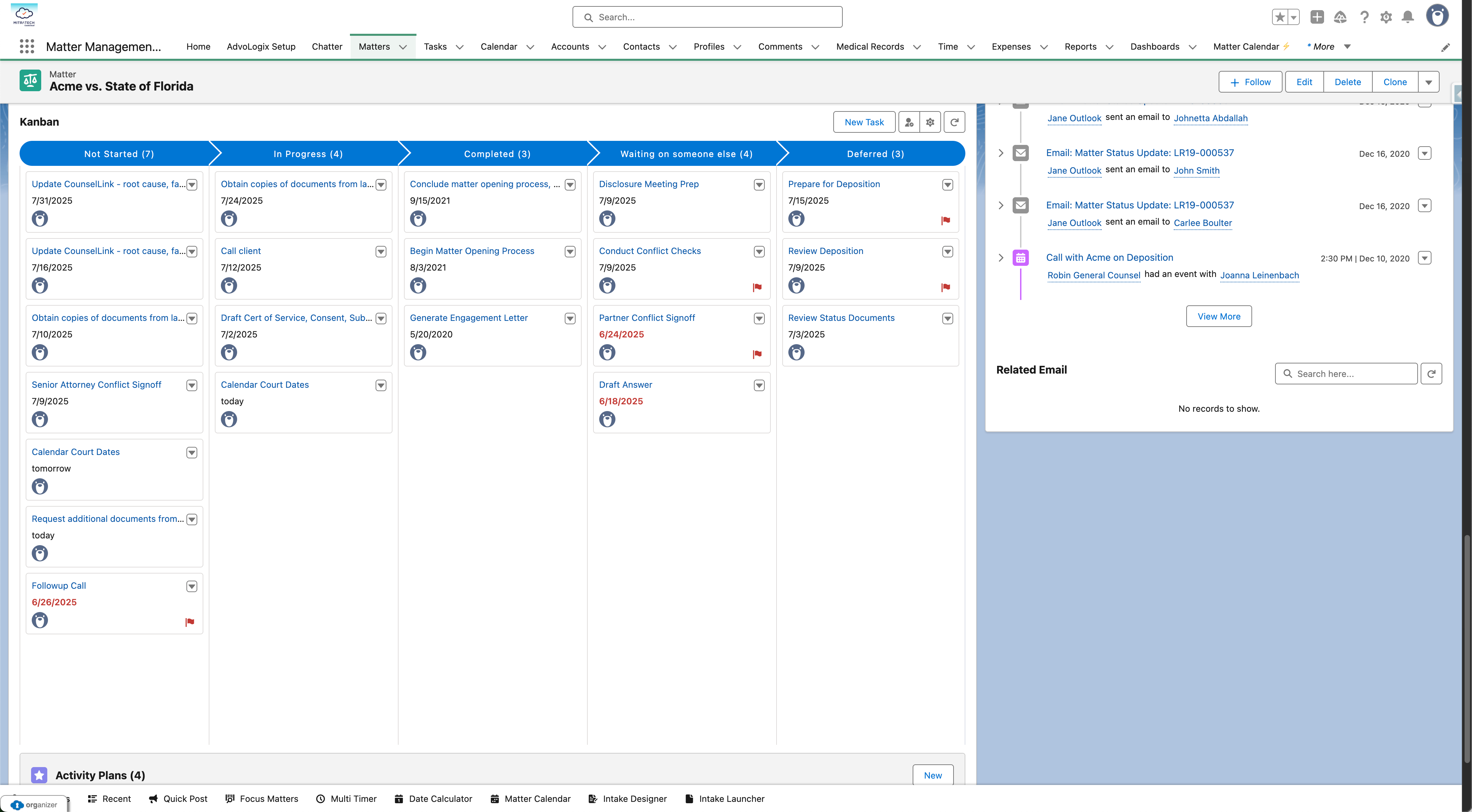Refresh the Kanban board
1472x812 pixels.
click(x=954, y=122)
